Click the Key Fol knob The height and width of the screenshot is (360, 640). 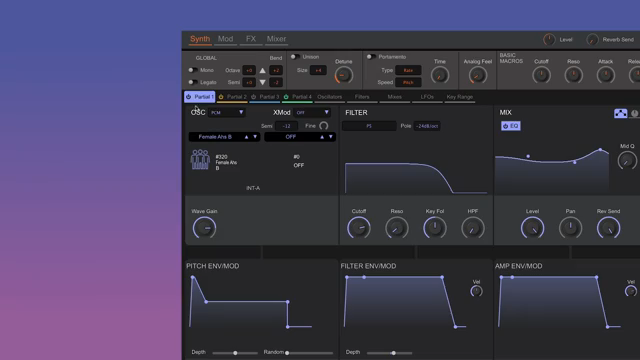tap(435, 228)
